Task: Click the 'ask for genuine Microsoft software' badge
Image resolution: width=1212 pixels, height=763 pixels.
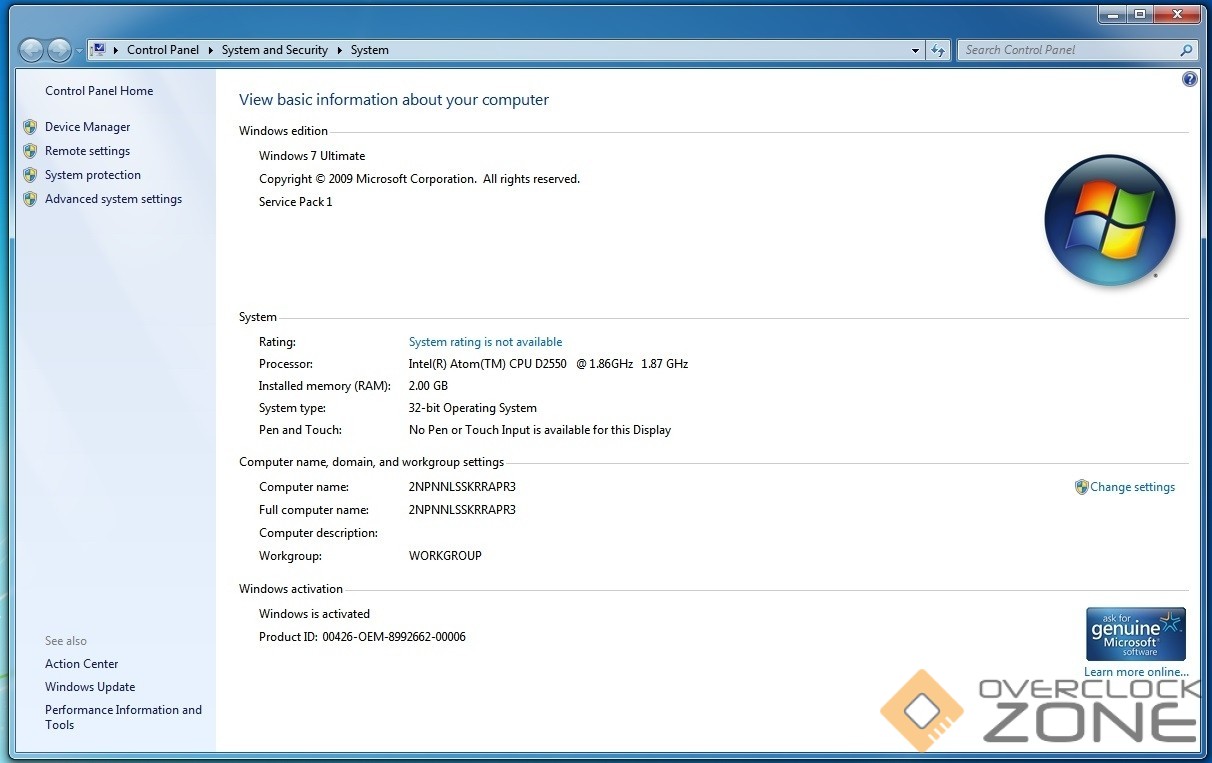Action: [1135, 634]
